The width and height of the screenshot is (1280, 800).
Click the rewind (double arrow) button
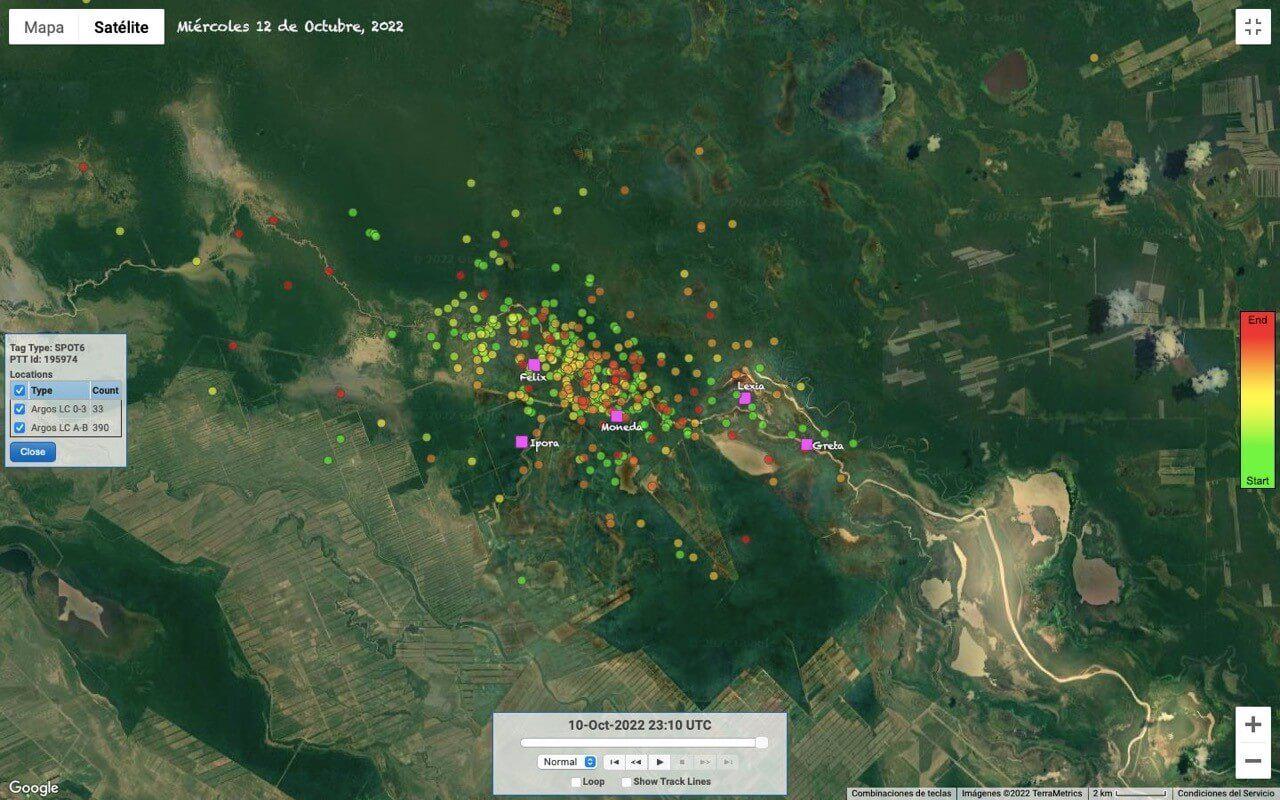coord(636,762)
